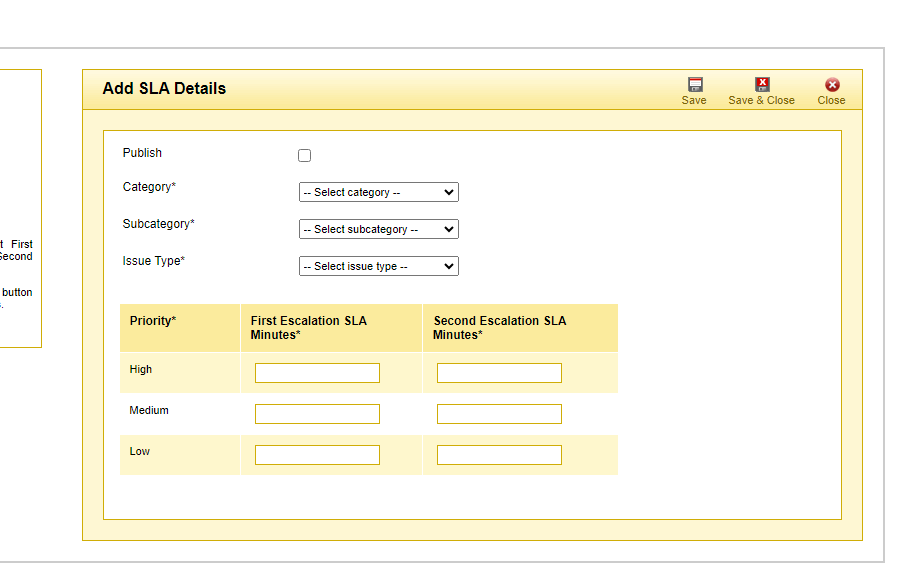This screenshot has width=910, height=571.
Task: Enable the Publish checkbox
Action: 305,155
